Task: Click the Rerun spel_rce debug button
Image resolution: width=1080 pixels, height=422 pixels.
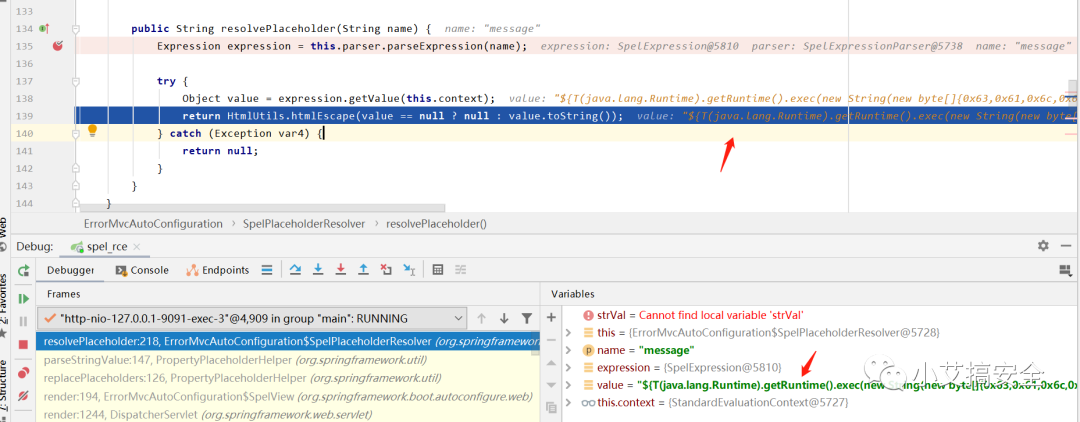Action: coord(24,271)
